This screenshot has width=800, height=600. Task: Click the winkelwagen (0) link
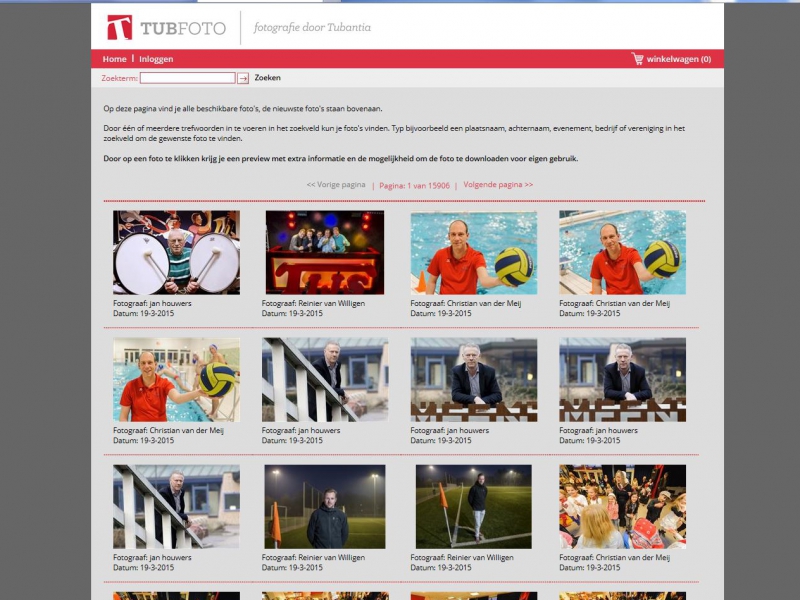coord(679,59)
